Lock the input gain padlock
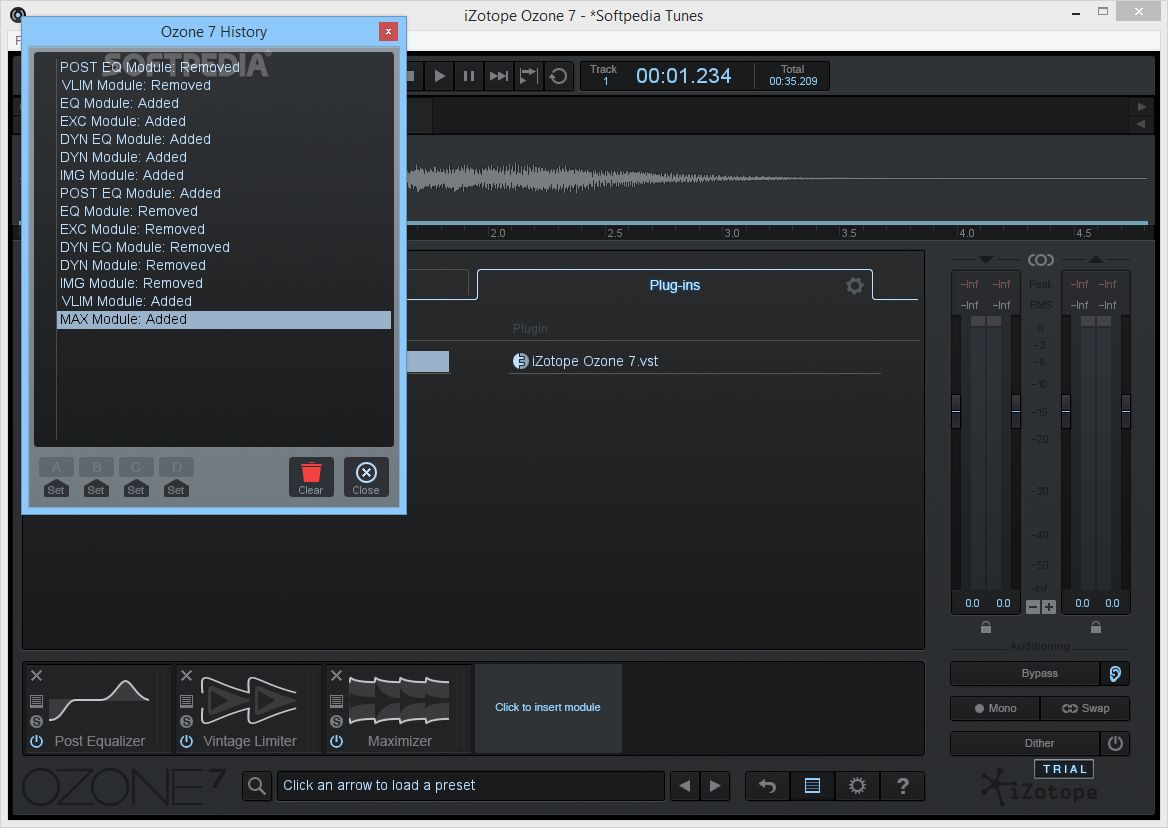The width and height of the screenshot is (1168, 828). pos(986,627)
